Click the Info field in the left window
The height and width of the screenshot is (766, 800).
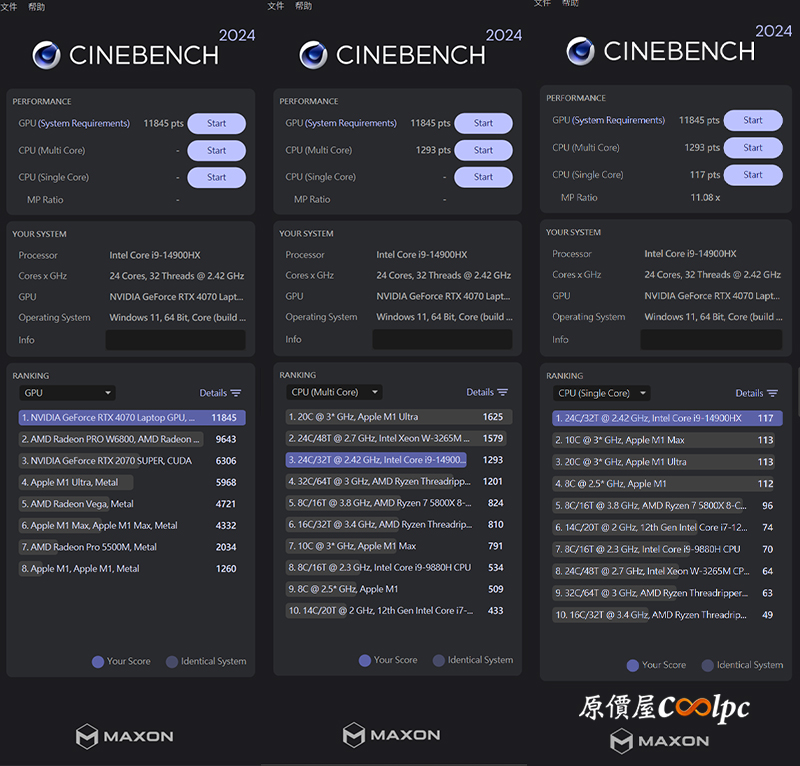click(x=176, y=340)
